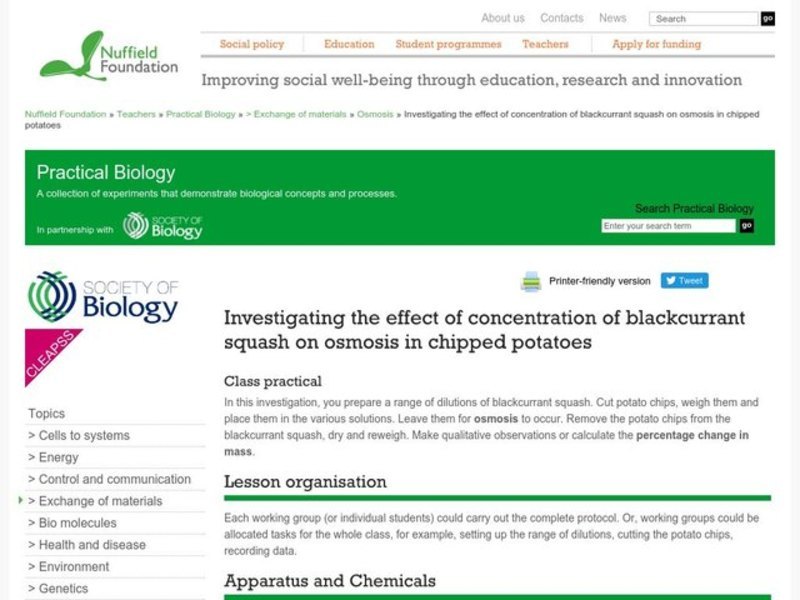This screenshot has height=600, width=800.
Task: Follow the Osmosis breadcrumb link
Action: [375, 114]
